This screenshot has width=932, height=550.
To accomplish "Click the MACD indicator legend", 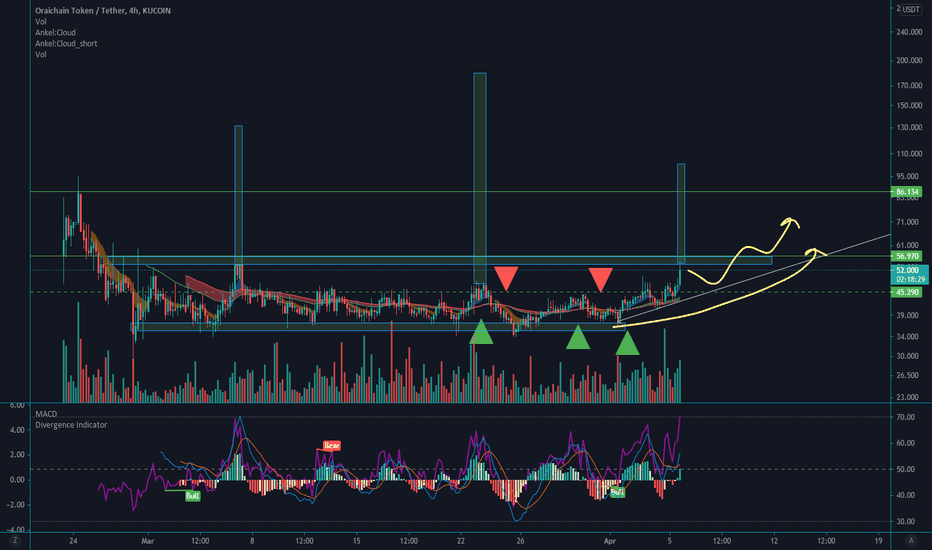I will coord(46,414).
